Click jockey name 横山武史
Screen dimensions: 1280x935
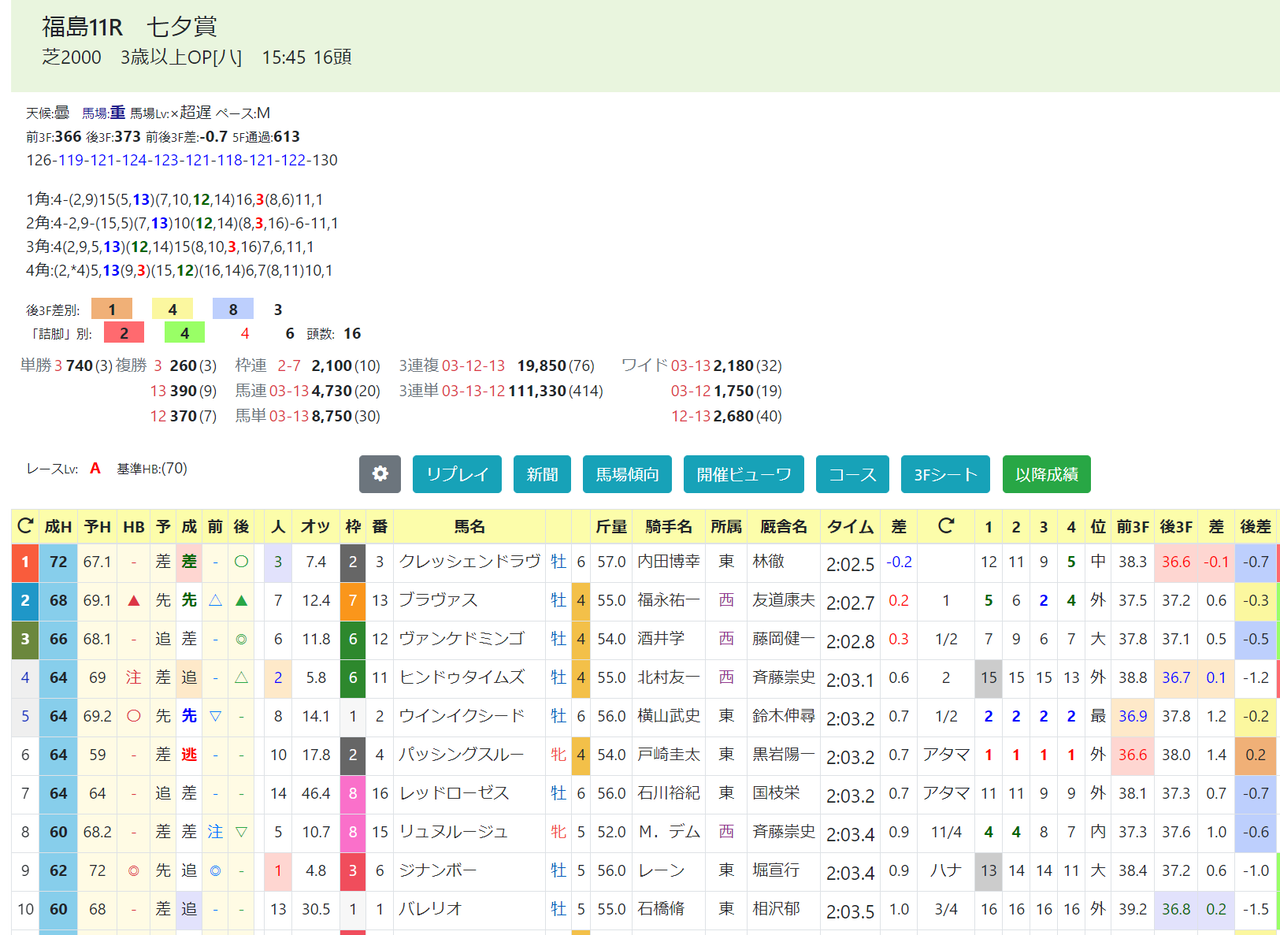(669, 716)
